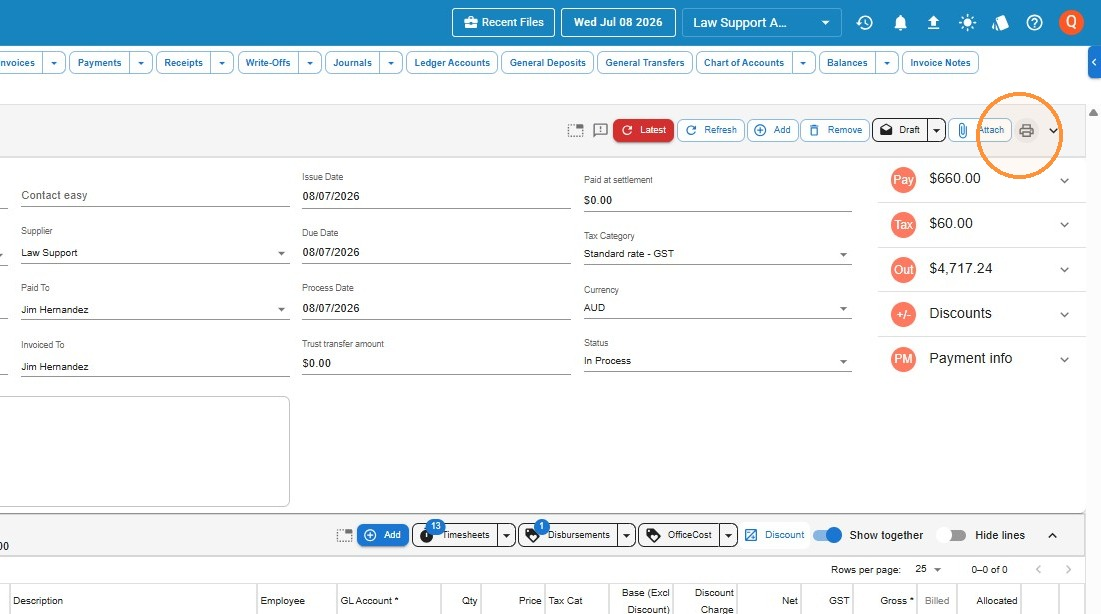The image size is (1101, 614).
Task: Open the more options chevron beside print
Action: (1053, 131)
